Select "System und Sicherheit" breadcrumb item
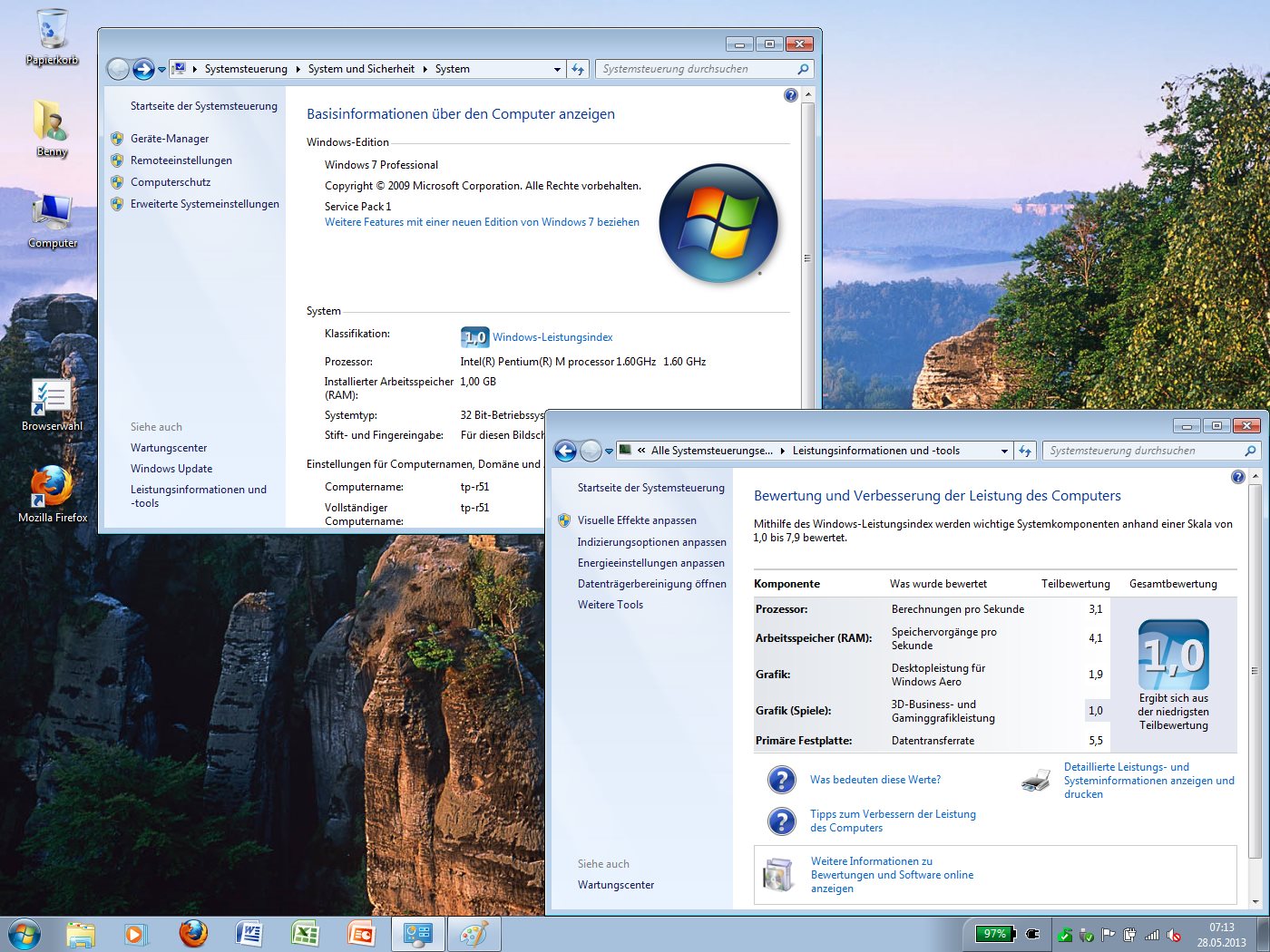This screenshot has height=952, width=1270. click(361, 69)
